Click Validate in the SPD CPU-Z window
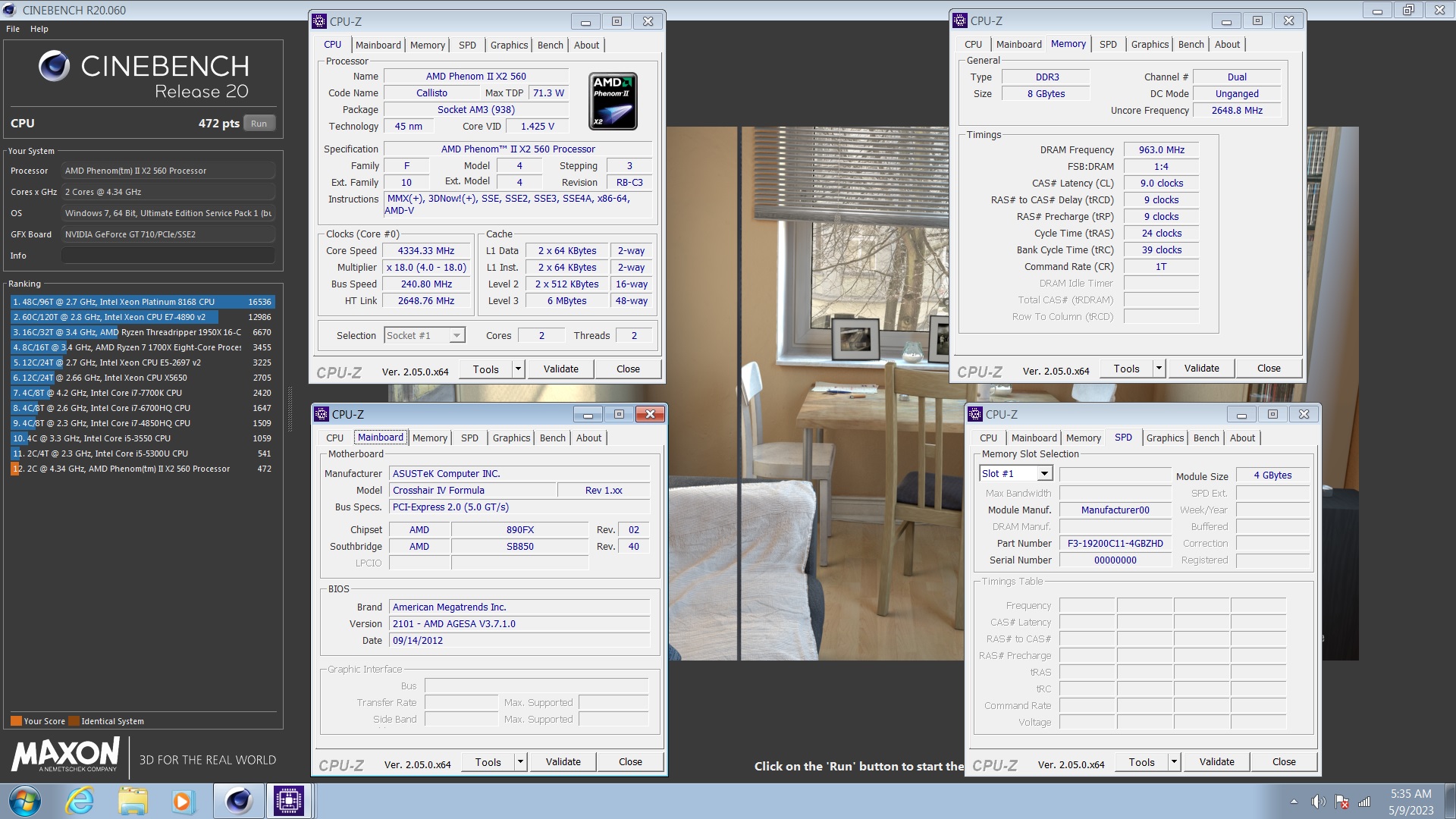 tap(1216, 762)
